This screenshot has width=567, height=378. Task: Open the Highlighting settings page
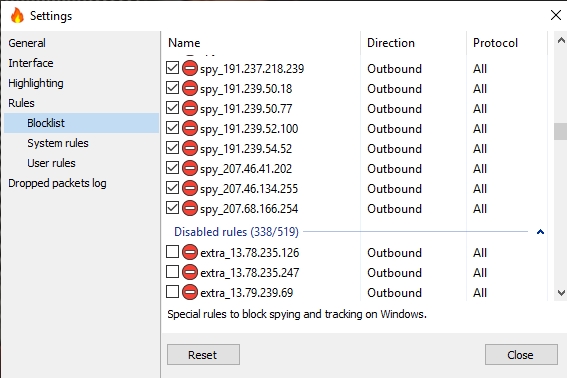point(36,83)
